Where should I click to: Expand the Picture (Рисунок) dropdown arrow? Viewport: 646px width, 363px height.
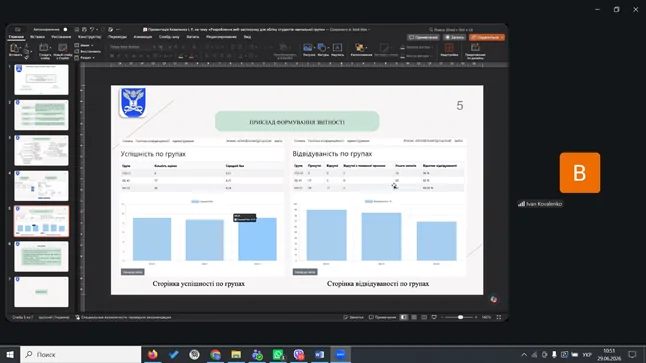coord(314,48)
